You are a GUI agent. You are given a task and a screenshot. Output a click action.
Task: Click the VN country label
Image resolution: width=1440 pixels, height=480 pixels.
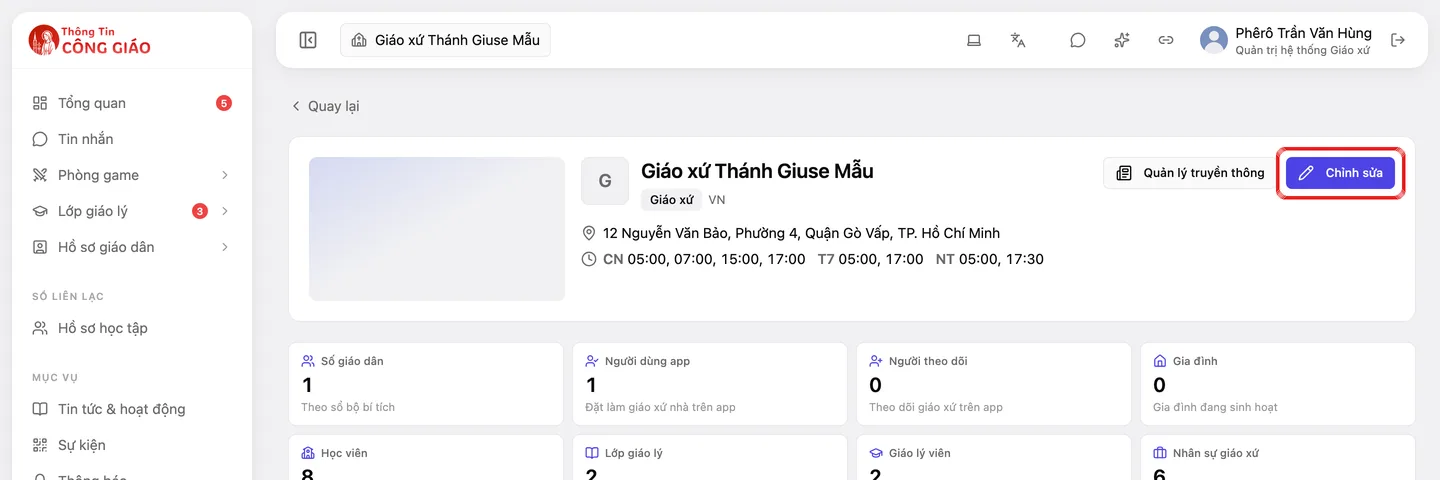(717, 200)
